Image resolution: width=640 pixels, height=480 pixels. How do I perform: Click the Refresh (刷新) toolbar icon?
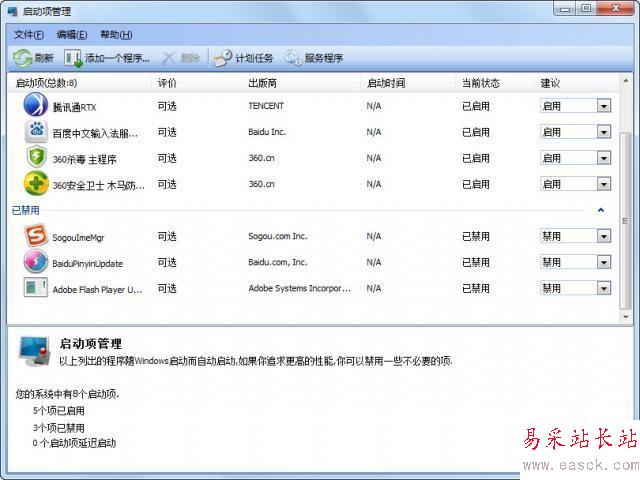[22, 58]
